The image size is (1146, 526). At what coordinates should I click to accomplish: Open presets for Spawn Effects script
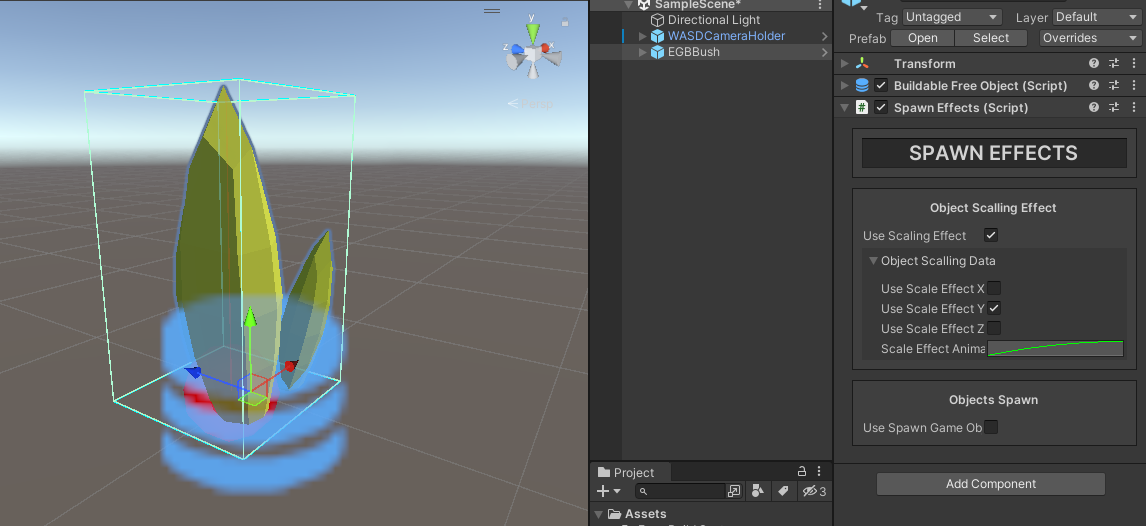(x=1114, y=107)
